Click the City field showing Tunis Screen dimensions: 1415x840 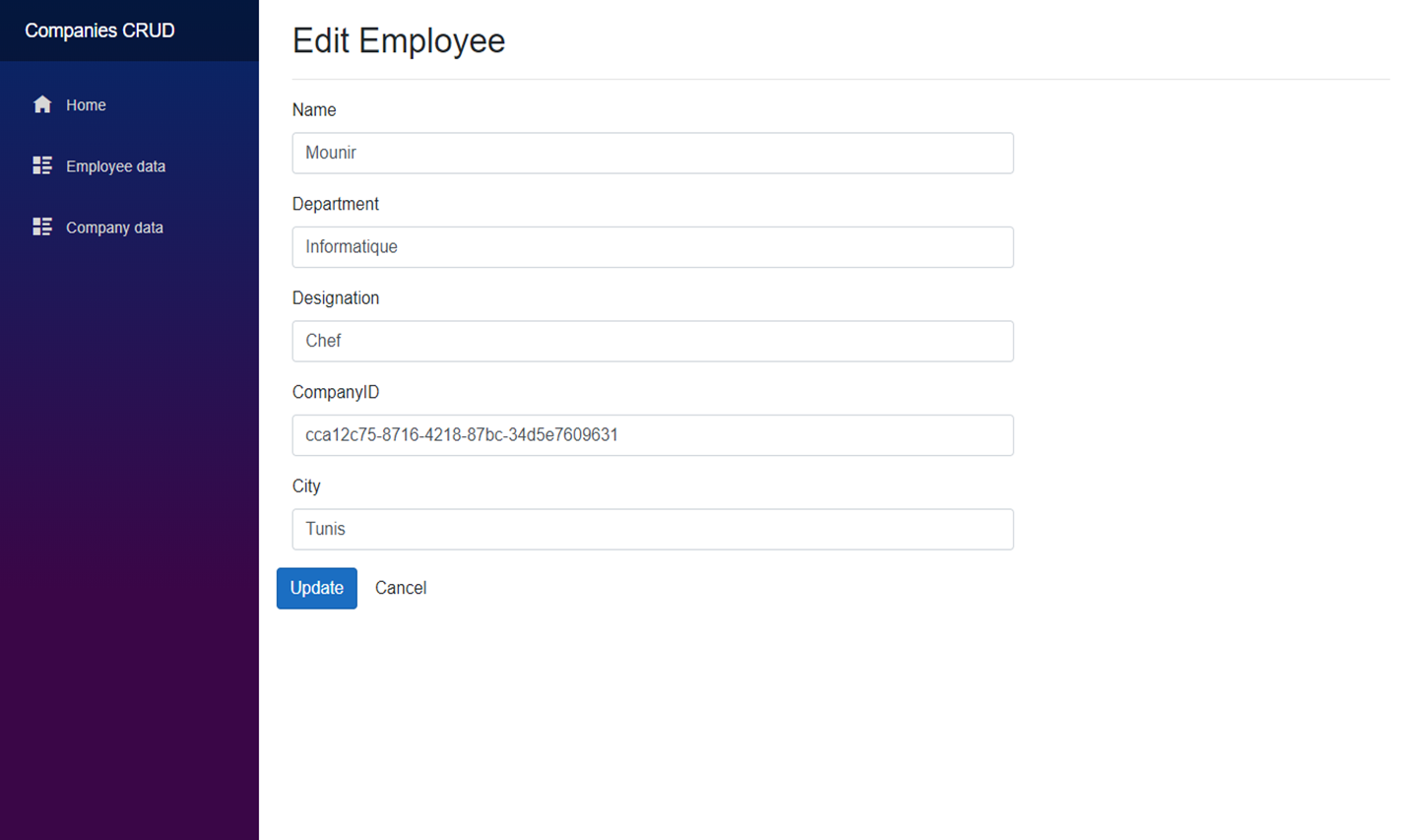[652, 529]
